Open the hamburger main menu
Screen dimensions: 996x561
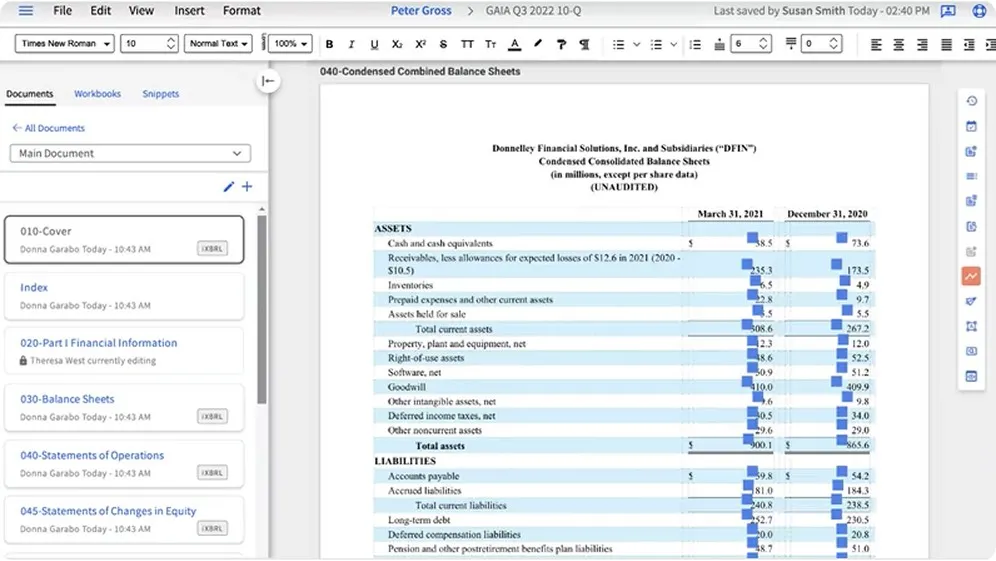[x=25, y=11]
